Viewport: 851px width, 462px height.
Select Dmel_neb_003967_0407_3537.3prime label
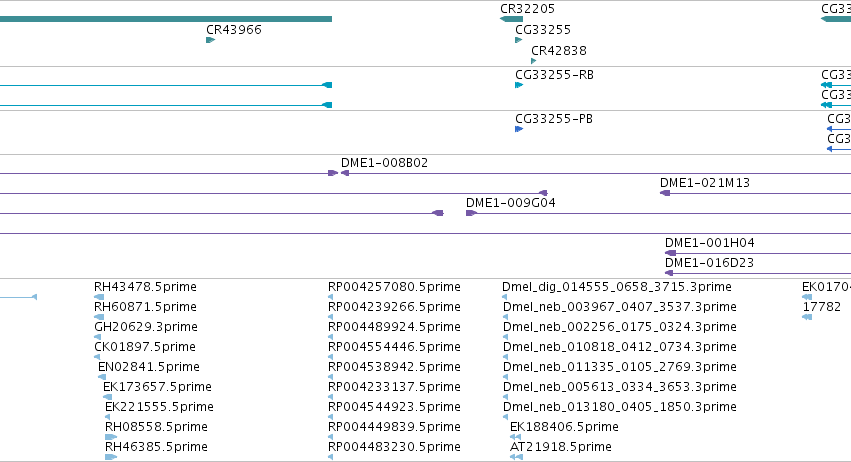620,306
